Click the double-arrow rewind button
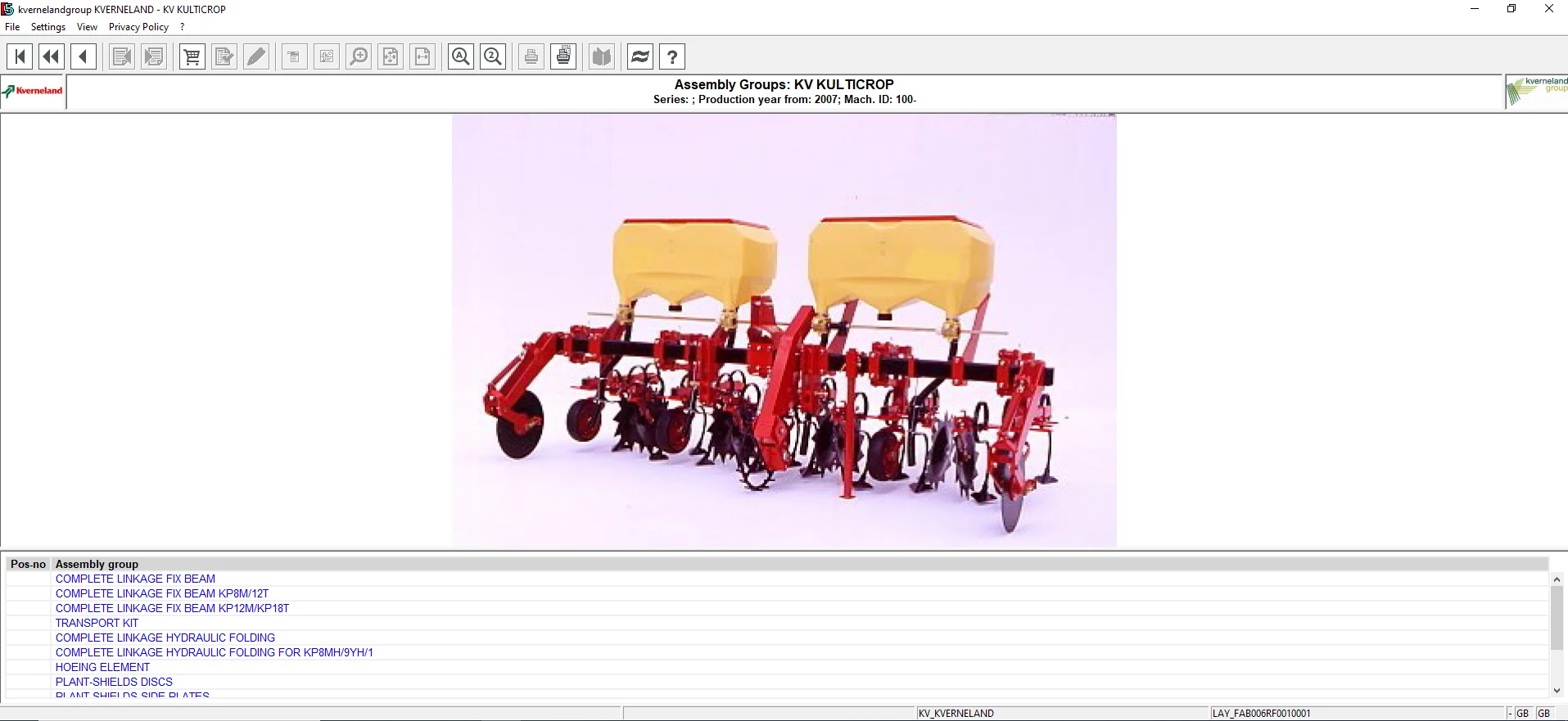This screenshot has height=721, width=1568. point(52,56)
